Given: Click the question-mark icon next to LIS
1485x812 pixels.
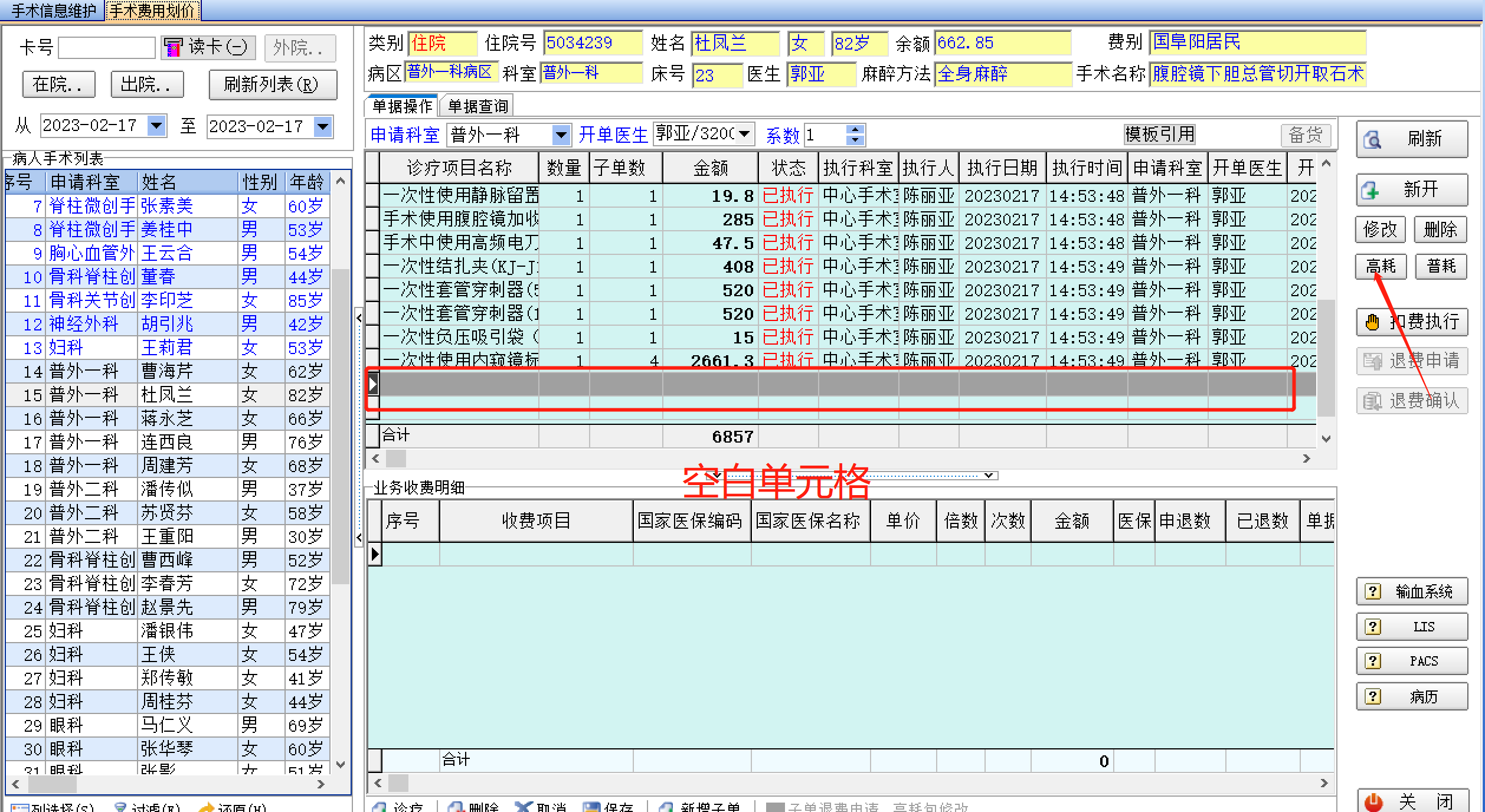Looking at the screenshot, I should tap(1373, 627).
